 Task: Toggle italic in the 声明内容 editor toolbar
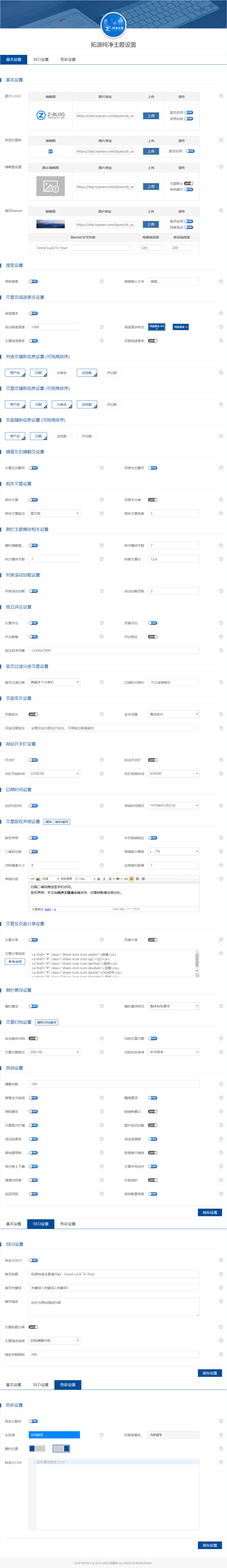click(x=104, y=879)
